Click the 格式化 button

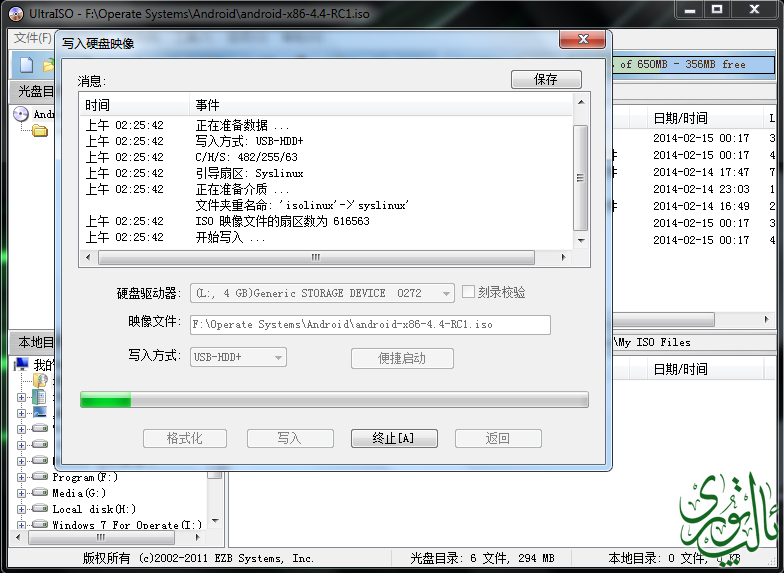point(184,438)
